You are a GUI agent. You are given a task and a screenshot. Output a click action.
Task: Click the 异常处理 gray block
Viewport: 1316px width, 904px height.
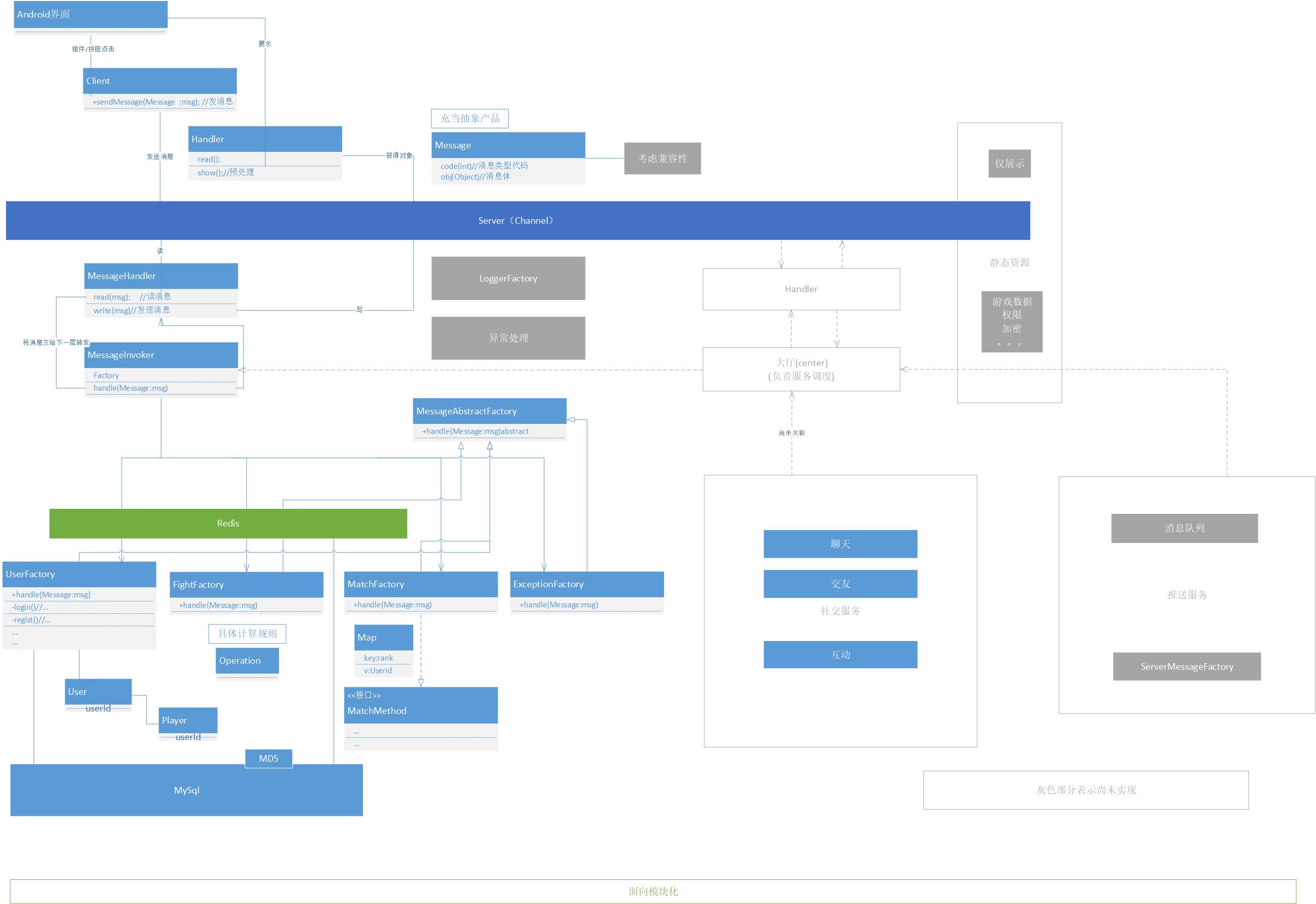click(508, 337)
